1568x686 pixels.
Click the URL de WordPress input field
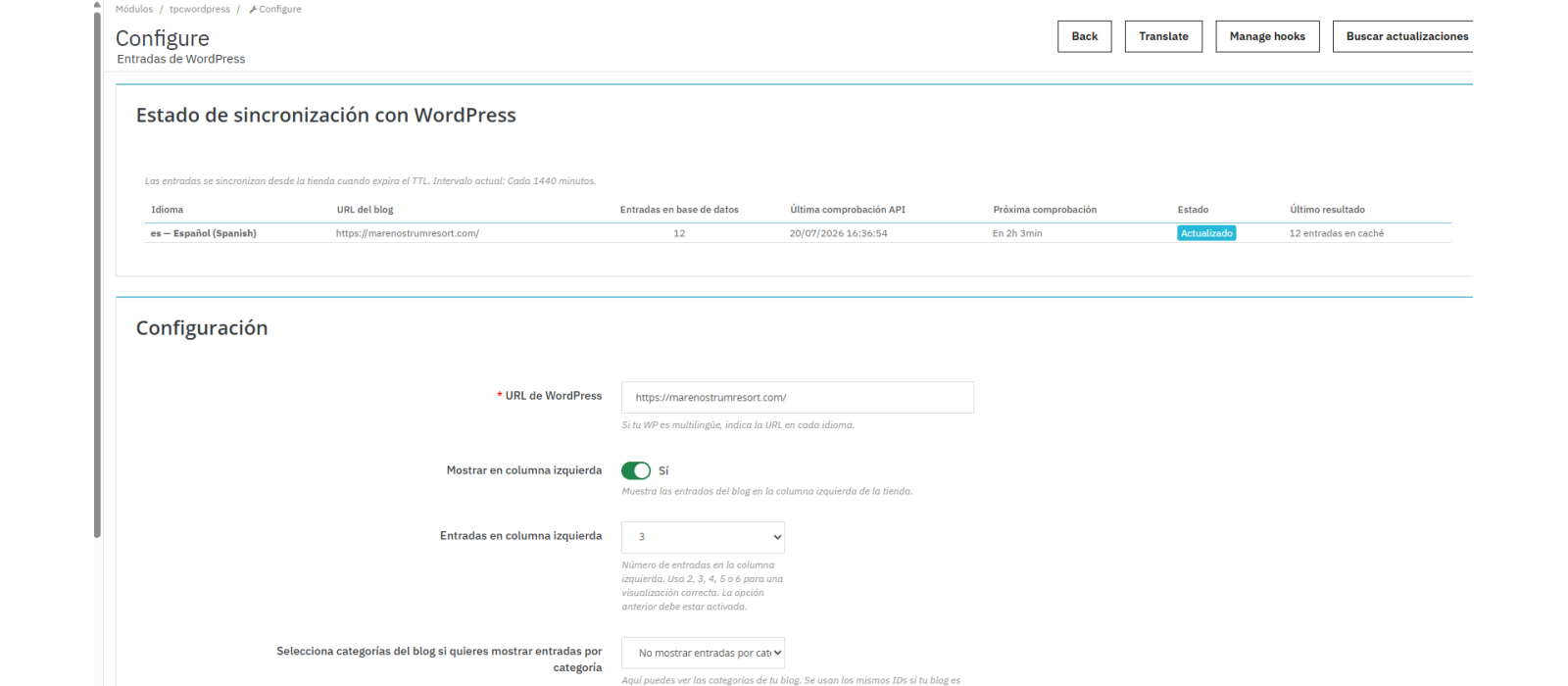pyautogui.click(x=798, y=398)
